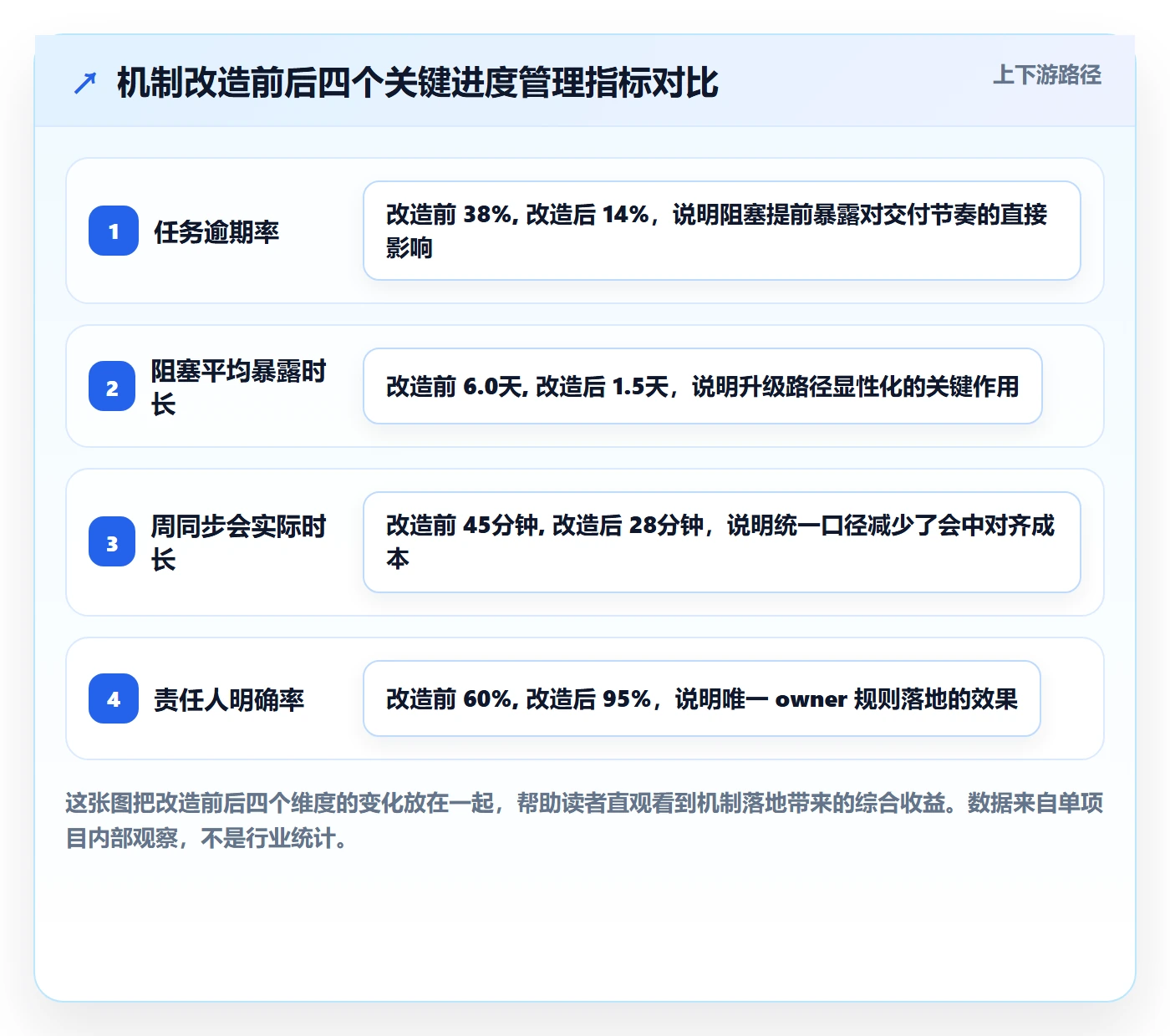Click the footer note beginning 这张图把改造前后
1170x1036 pixels.
[x=584, y=820]
